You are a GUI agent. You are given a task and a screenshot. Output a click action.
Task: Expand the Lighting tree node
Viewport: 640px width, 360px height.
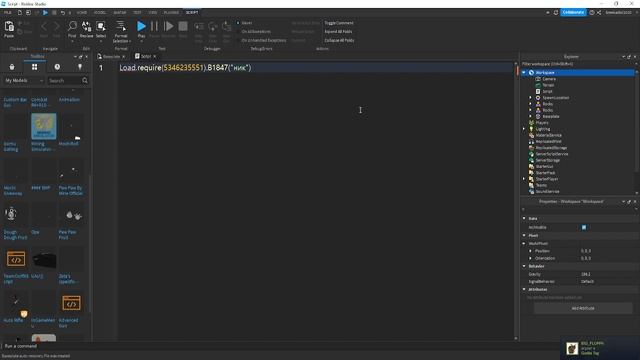pos(524,129)
